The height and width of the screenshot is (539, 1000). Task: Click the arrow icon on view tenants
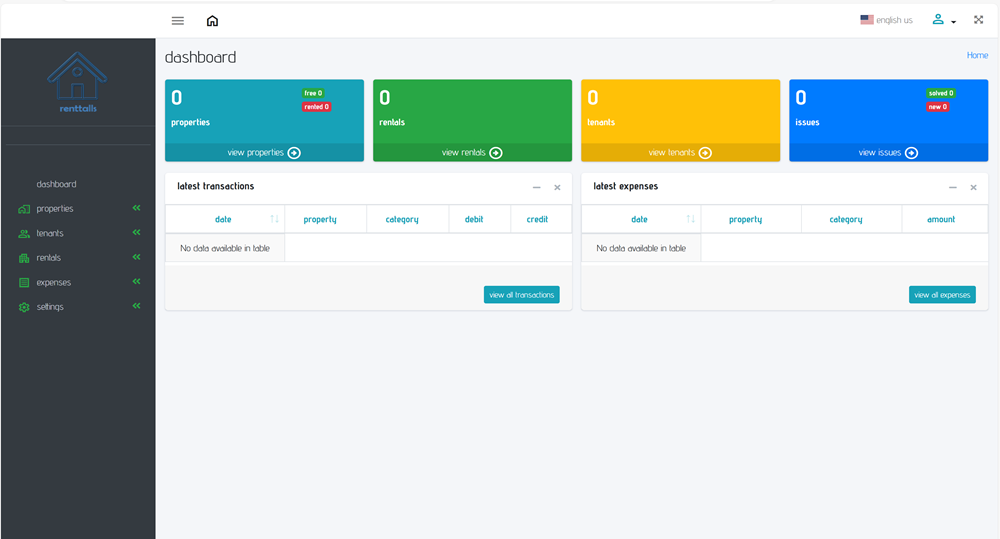point(705,153)
